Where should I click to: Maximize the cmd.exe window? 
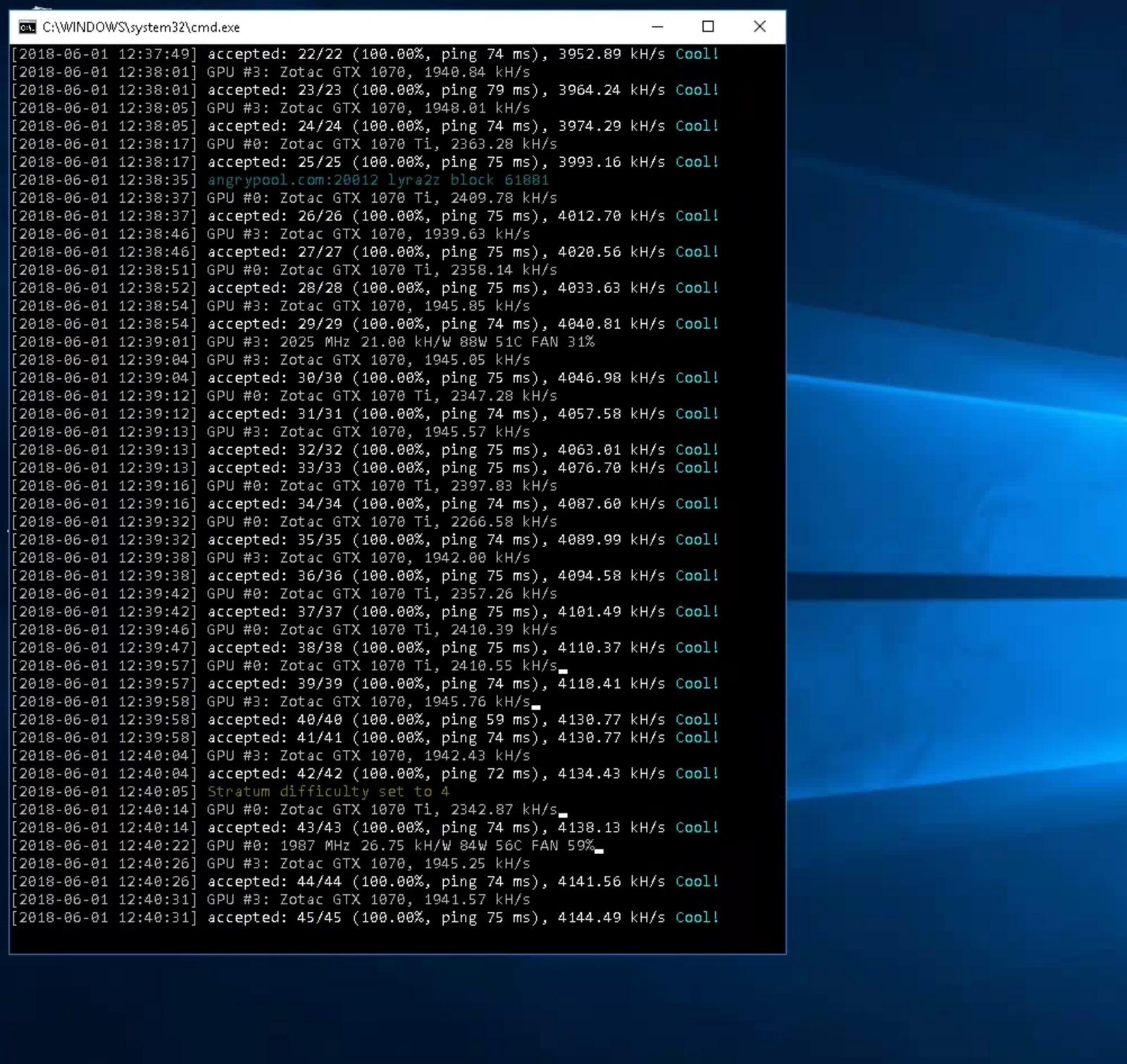[708, 27]
